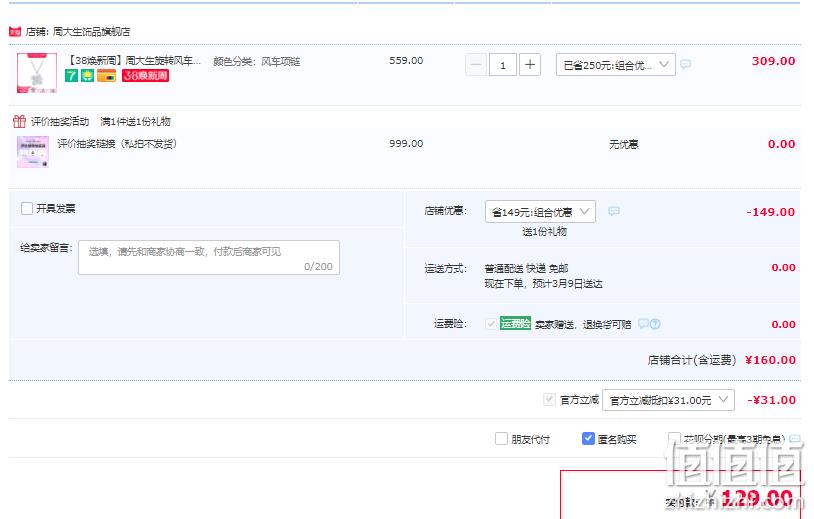Screen dimensions: 814x519
Task: Click the 店铺合计 ¥160.00 amount
Action: (x=770, y=360)
